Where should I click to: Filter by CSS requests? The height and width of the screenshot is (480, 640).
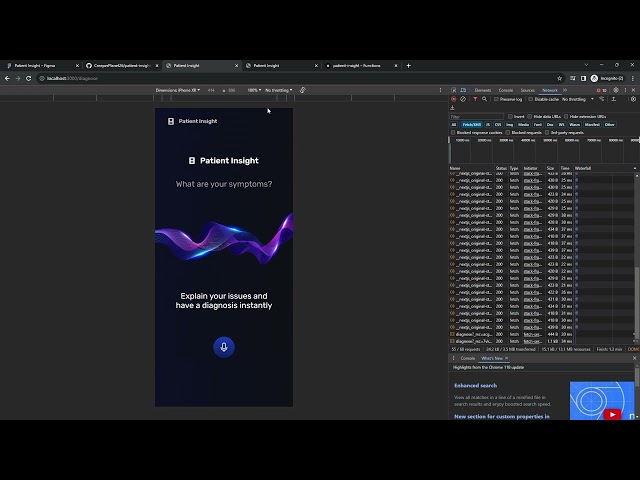pyautogui.click(x=498, y=124)
